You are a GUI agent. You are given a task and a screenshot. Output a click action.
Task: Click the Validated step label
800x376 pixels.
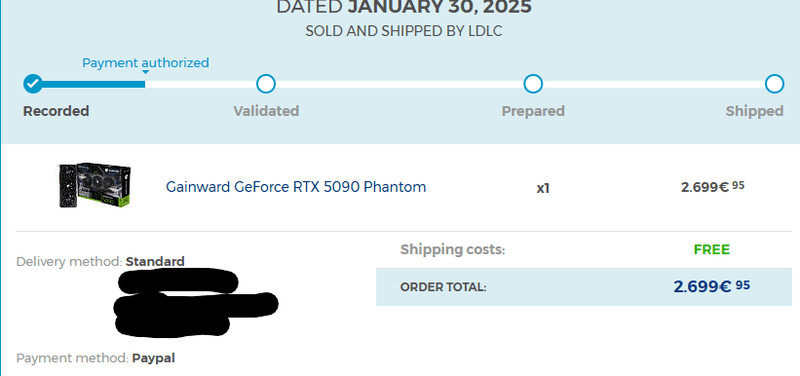266,111
